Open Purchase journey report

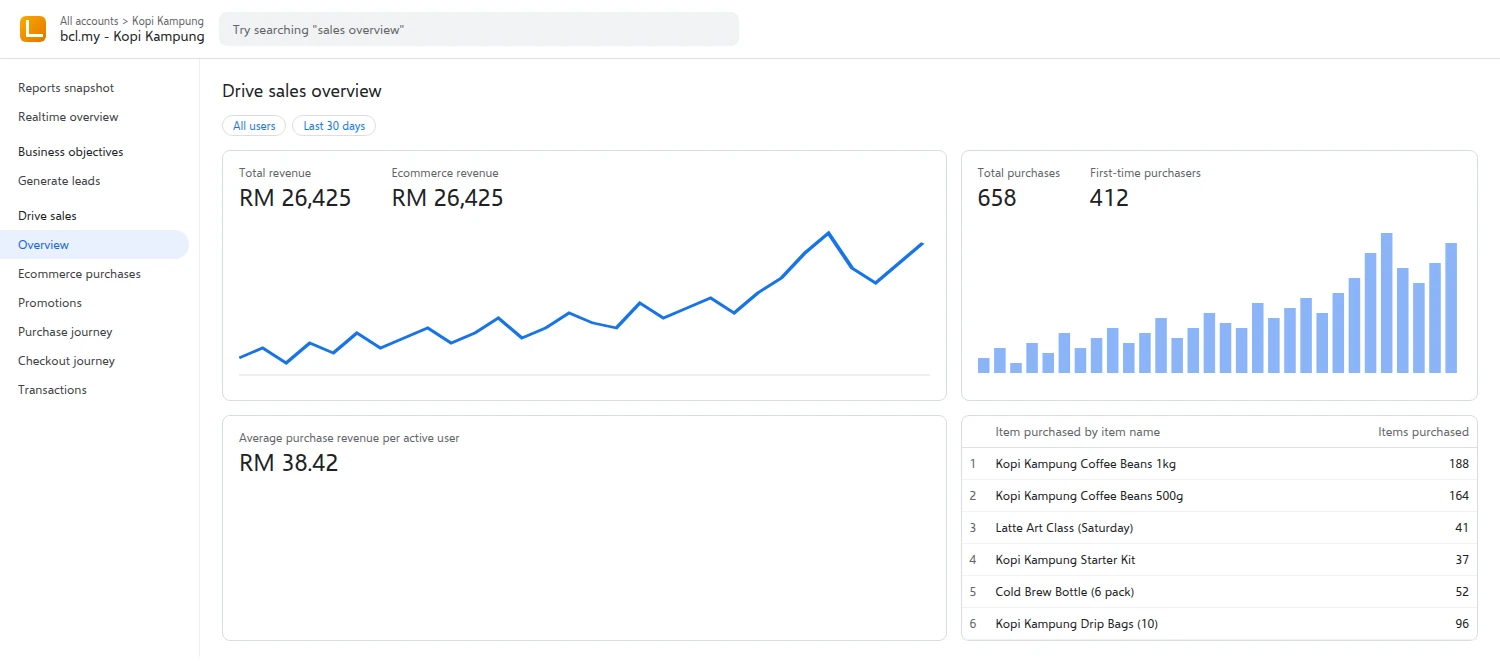(65, 332)
